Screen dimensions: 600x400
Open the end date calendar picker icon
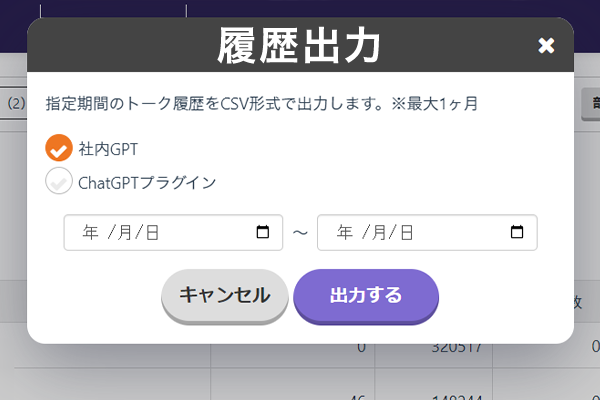(x=517, y=233)
